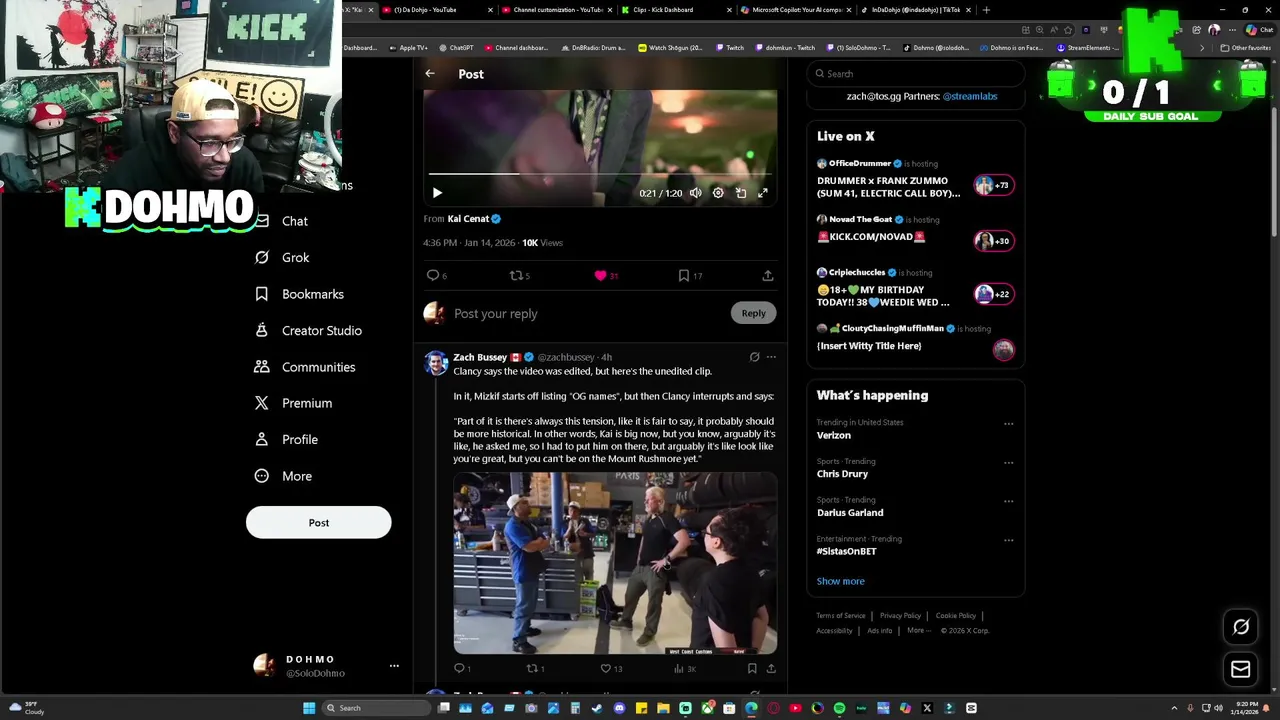Open Creator Studio in sidebar
This screenshot has width=1280, height=720.
[x=309, y=330]
